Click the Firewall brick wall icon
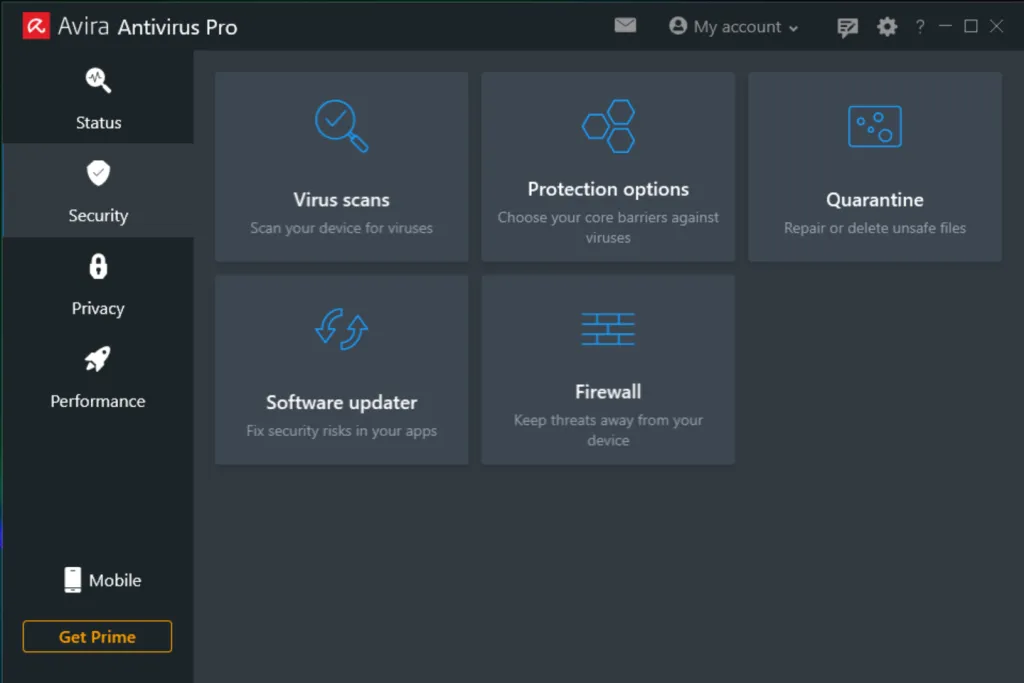This screenshot has height=683, width=1024. (608, 329)
